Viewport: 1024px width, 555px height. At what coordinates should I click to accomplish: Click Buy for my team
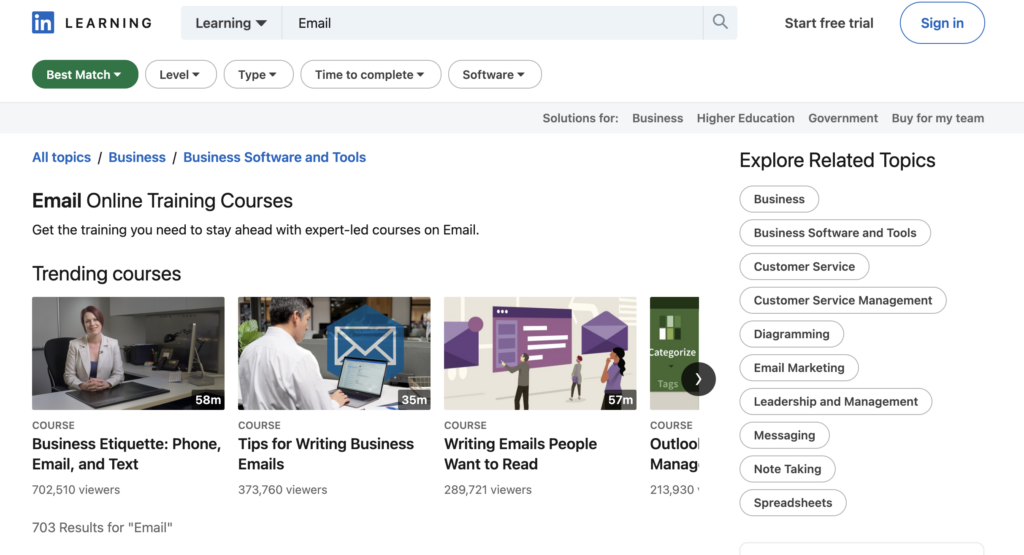point(937,118)
